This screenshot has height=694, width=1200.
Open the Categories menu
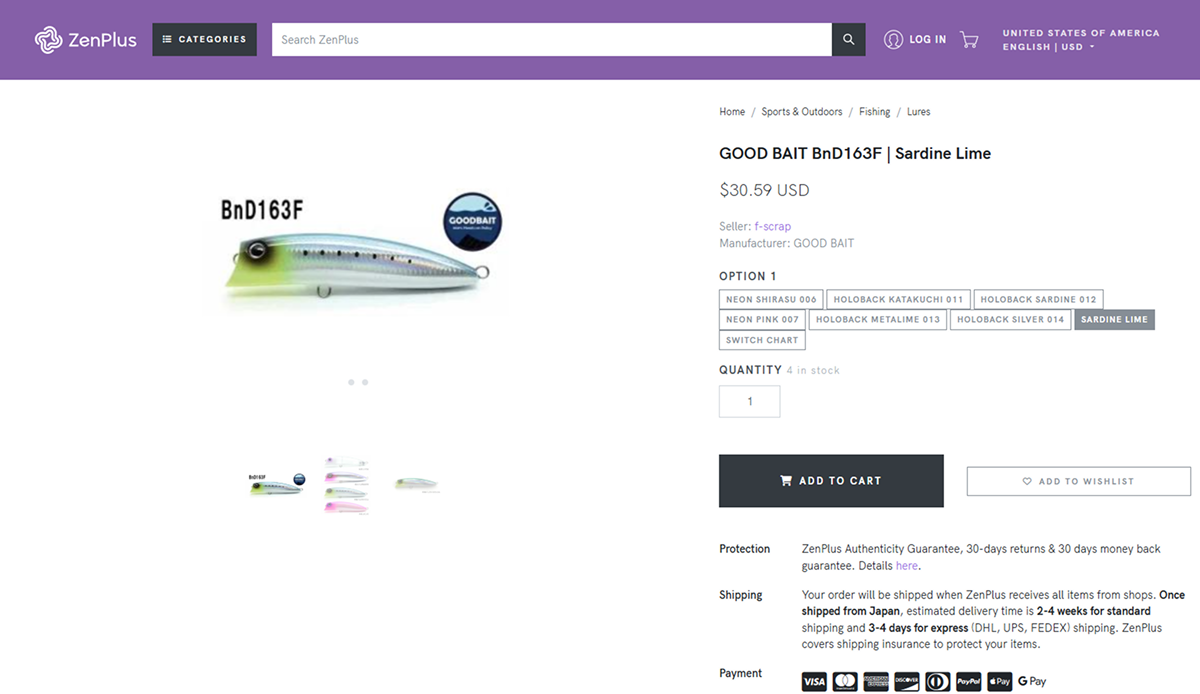204,40
